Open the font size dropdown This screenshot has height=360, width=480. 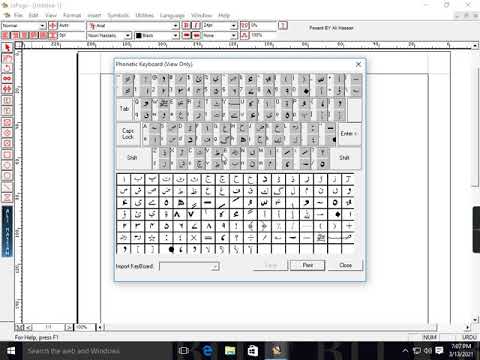(234, 26)
